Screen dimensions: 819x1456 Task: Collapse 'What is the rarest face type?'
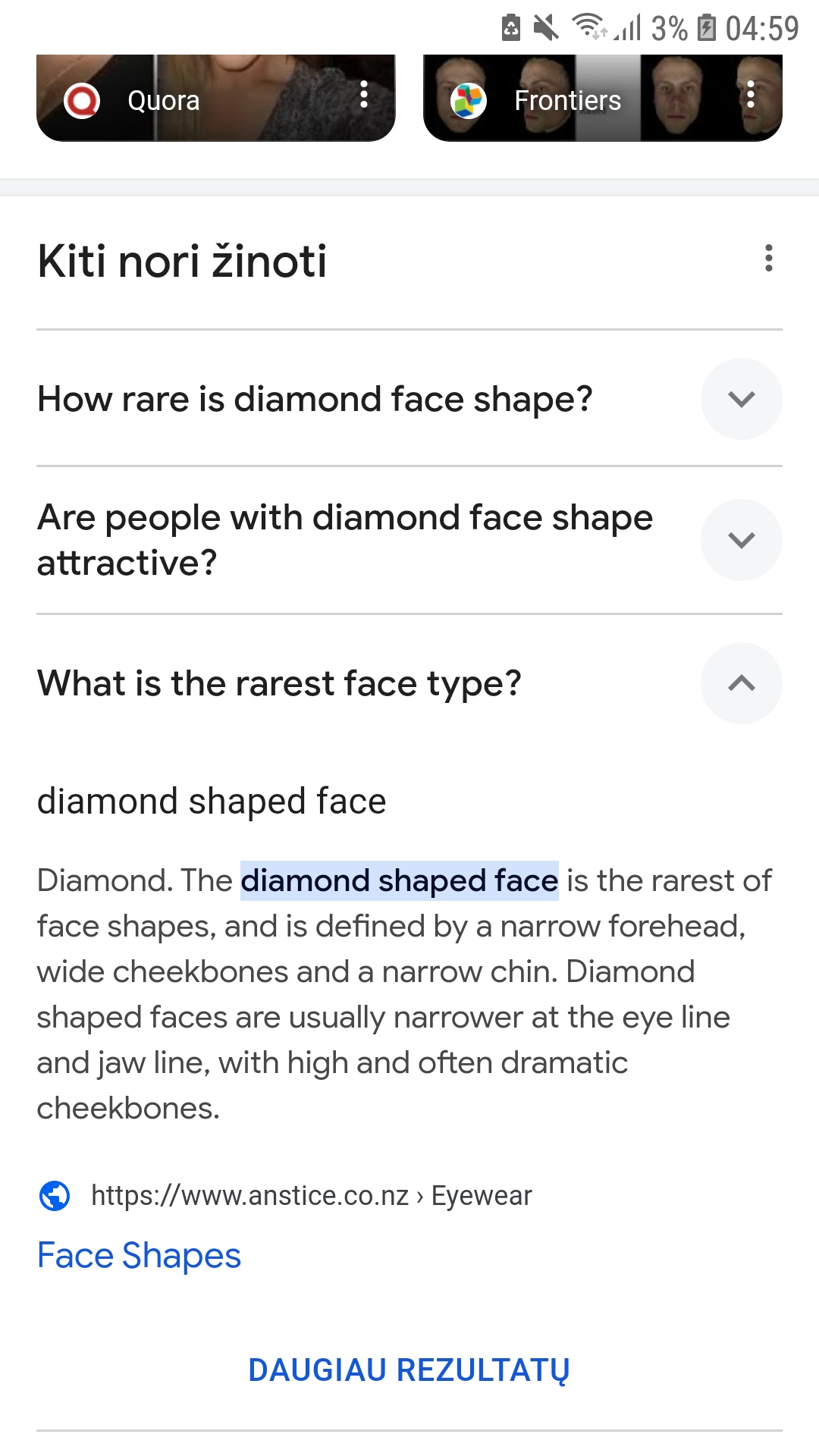[742, 682]
